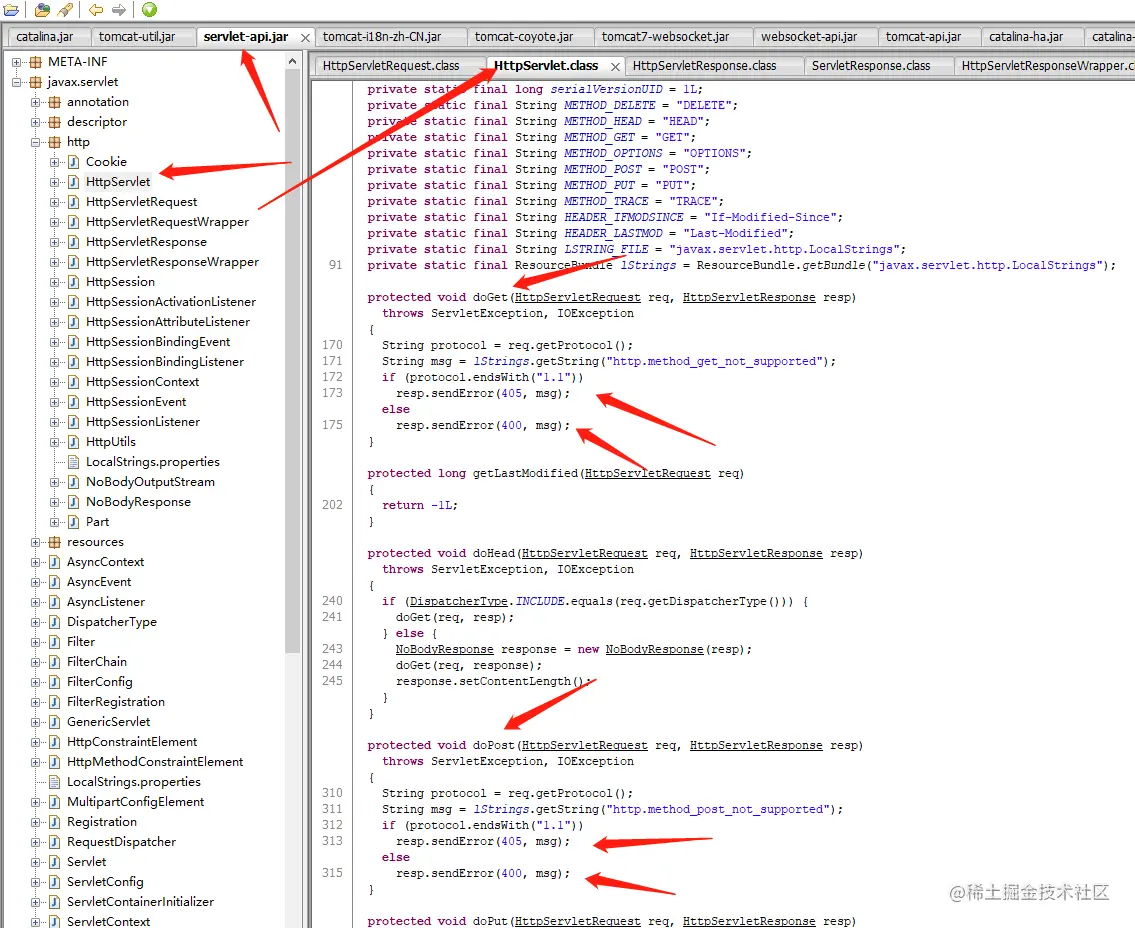Collapse the javax.servlet package node
1135x928 pixels.
coord(15,81)
